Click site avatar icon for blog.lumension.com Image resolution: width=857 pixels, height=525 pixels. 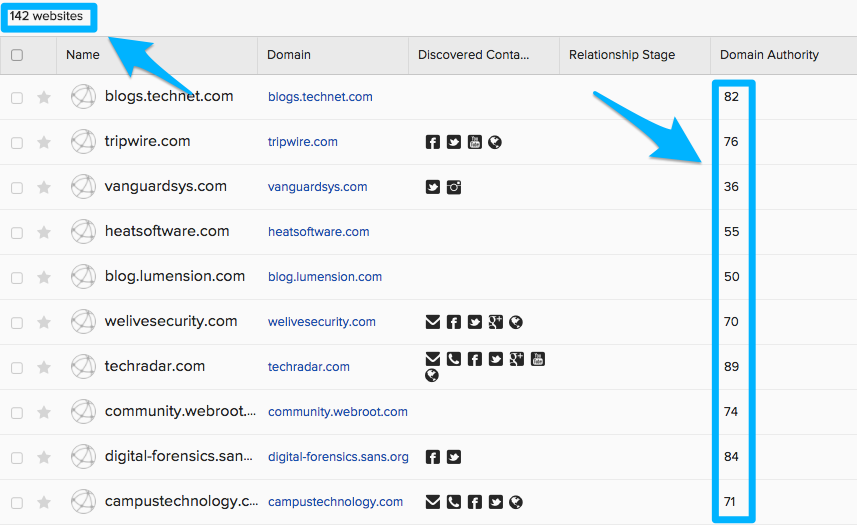83,276
